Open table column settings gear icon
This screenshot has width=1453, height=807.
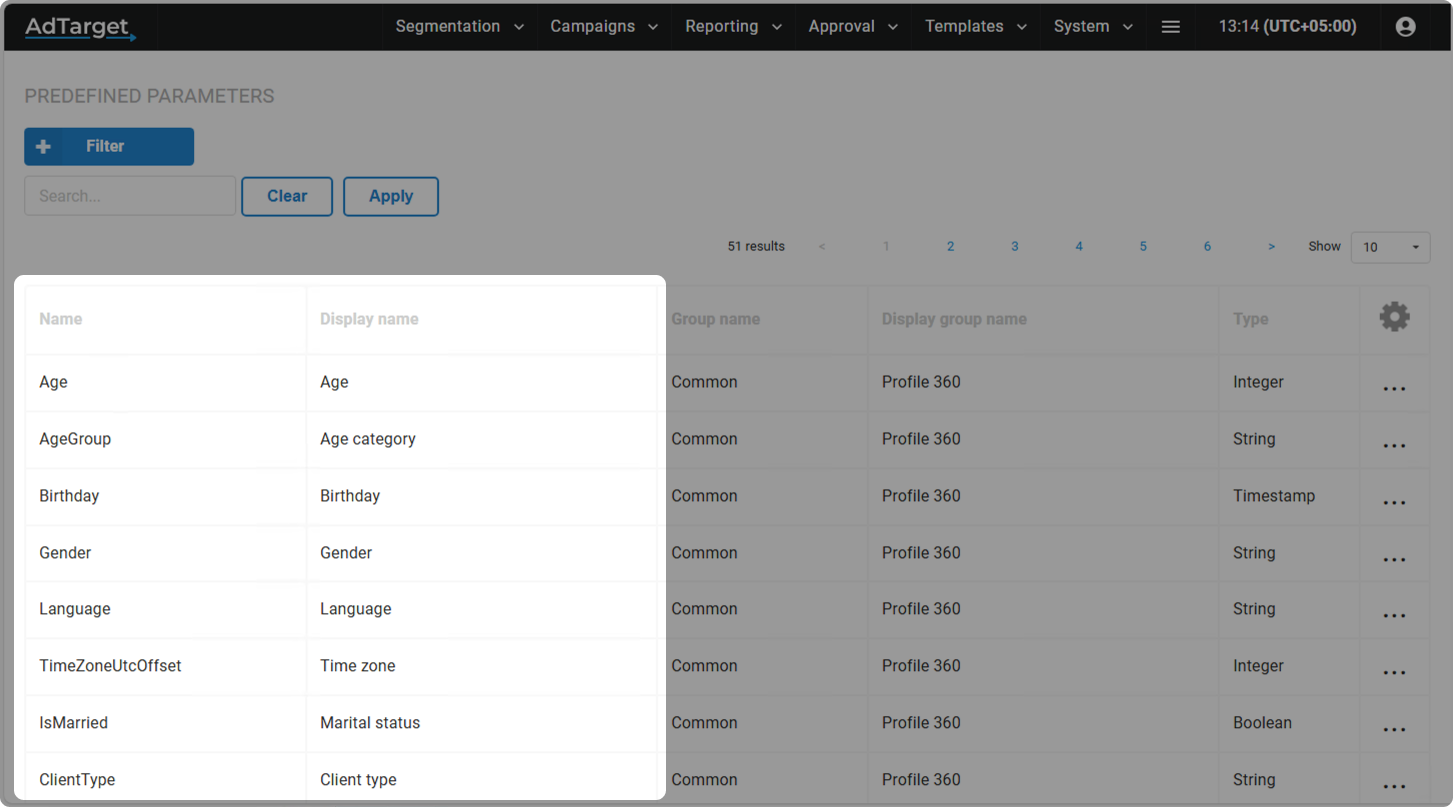click(x=1394, y=318)
